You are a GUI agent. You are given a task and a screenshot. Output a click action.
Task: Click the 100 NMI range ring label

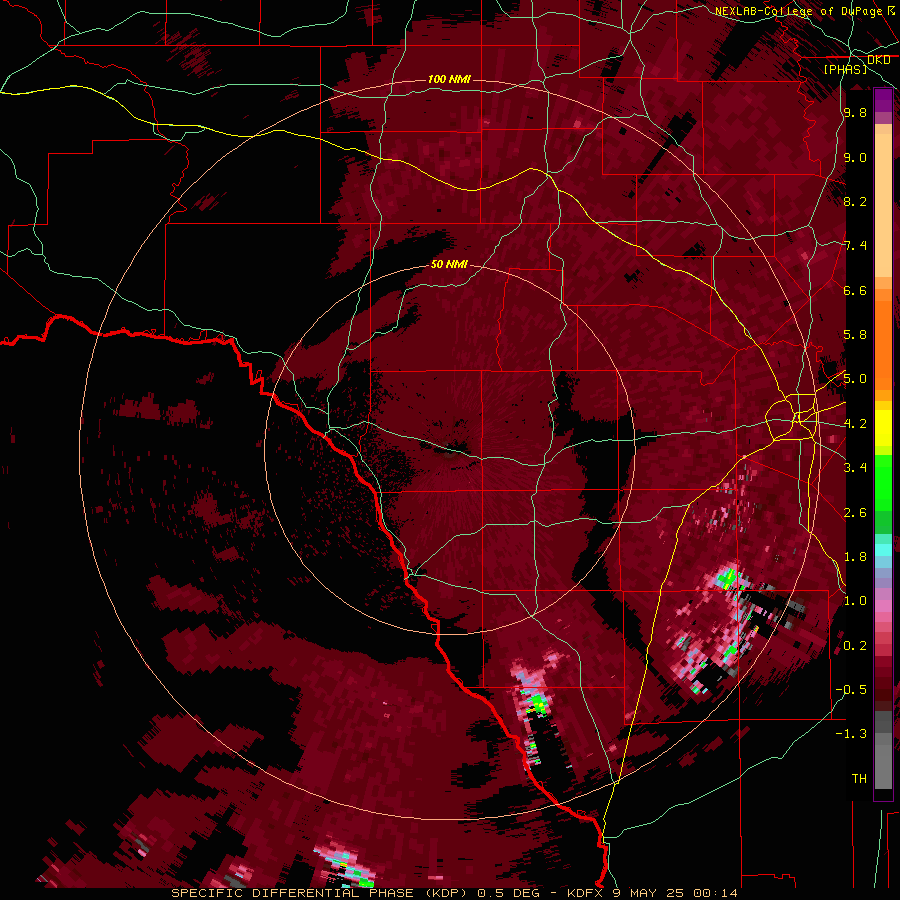tap(449, 79)
